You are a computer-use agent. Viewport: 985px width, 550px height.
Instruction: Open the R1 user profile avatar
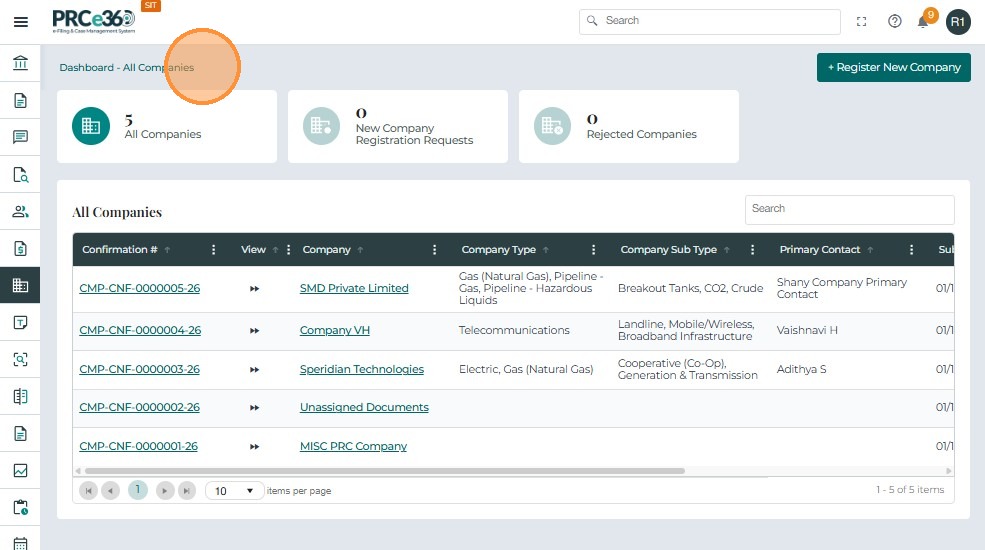pos(958,21)
